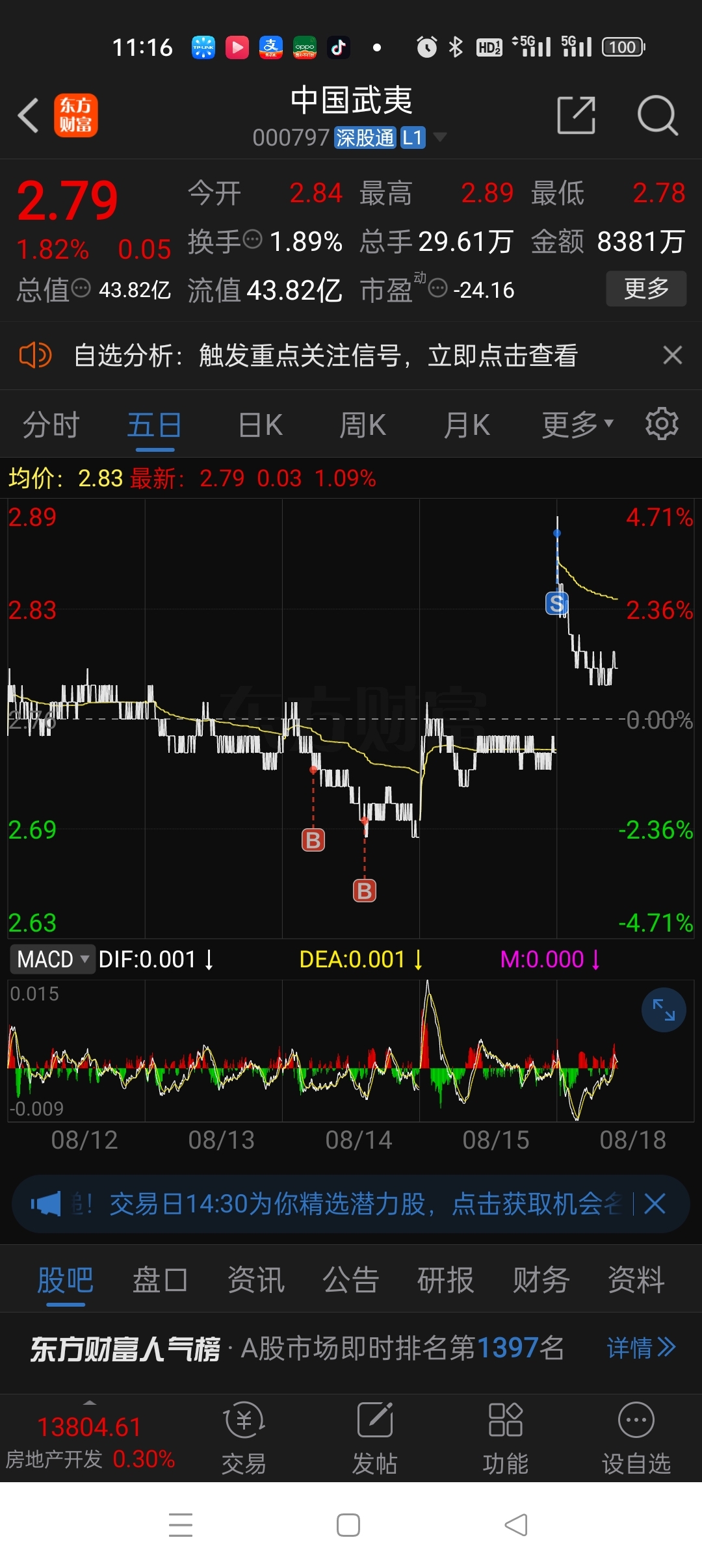Open 房地产开发 sector index 13804.61

90,1443
